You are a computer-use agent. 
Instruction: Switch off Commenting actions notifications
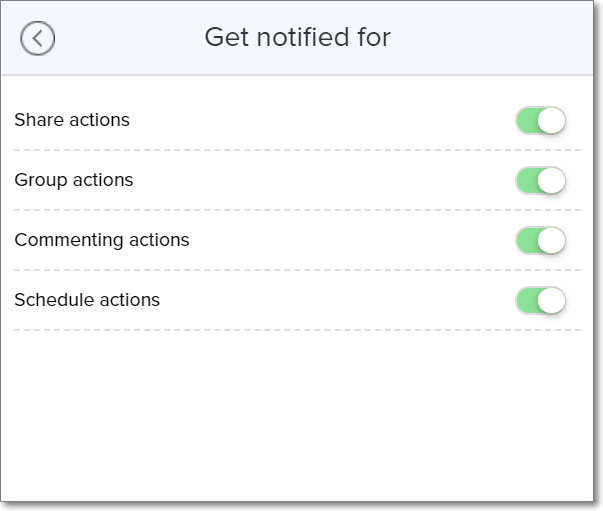pos(541,241)
